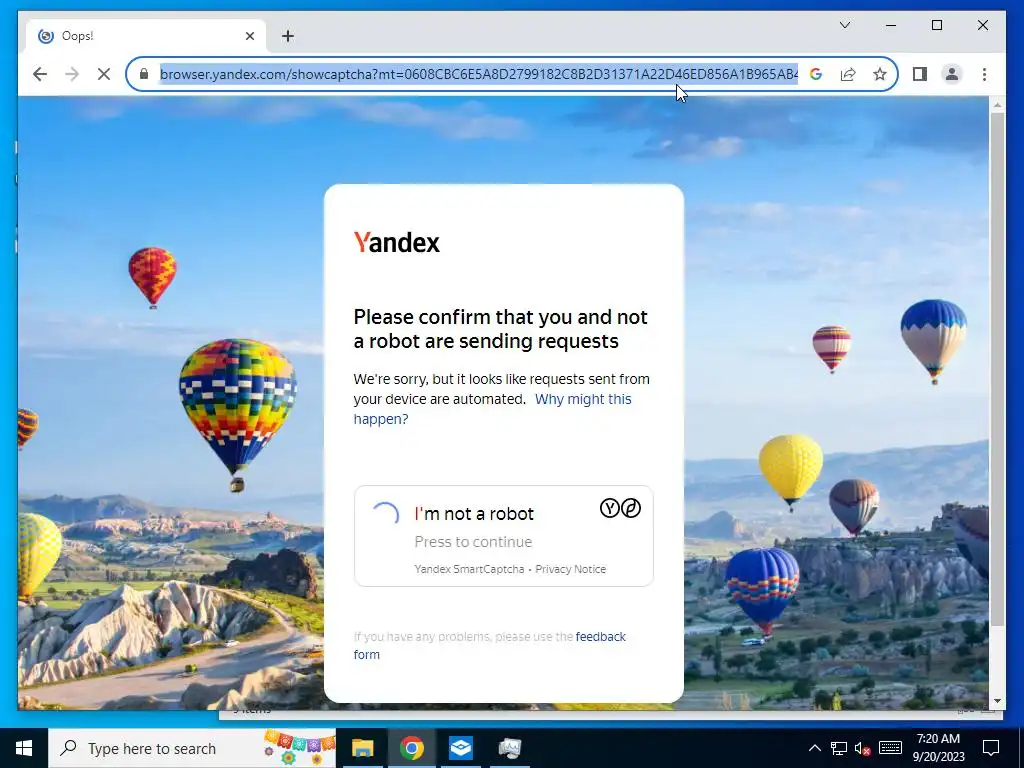Open the notification center
This screenshot has width=1024, height=768.
[991, 748]
